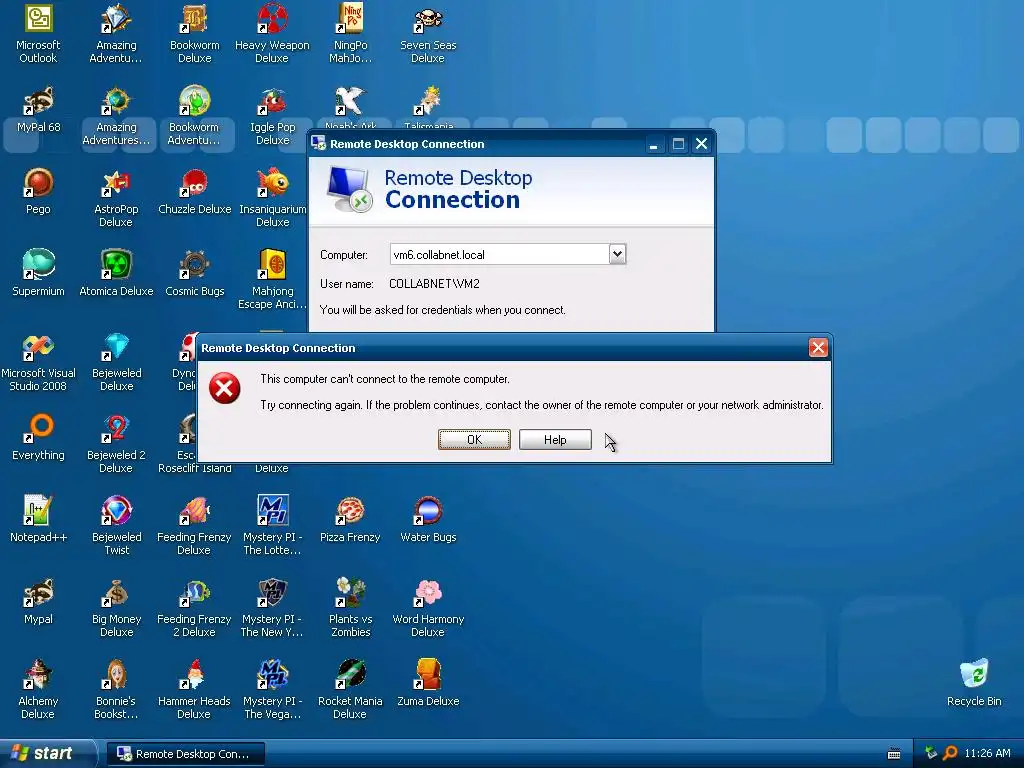Select the Iggle Pop Deluxe icon
Image resolution: width=1024 pixels, height=768 pixels.
point(272,116)
